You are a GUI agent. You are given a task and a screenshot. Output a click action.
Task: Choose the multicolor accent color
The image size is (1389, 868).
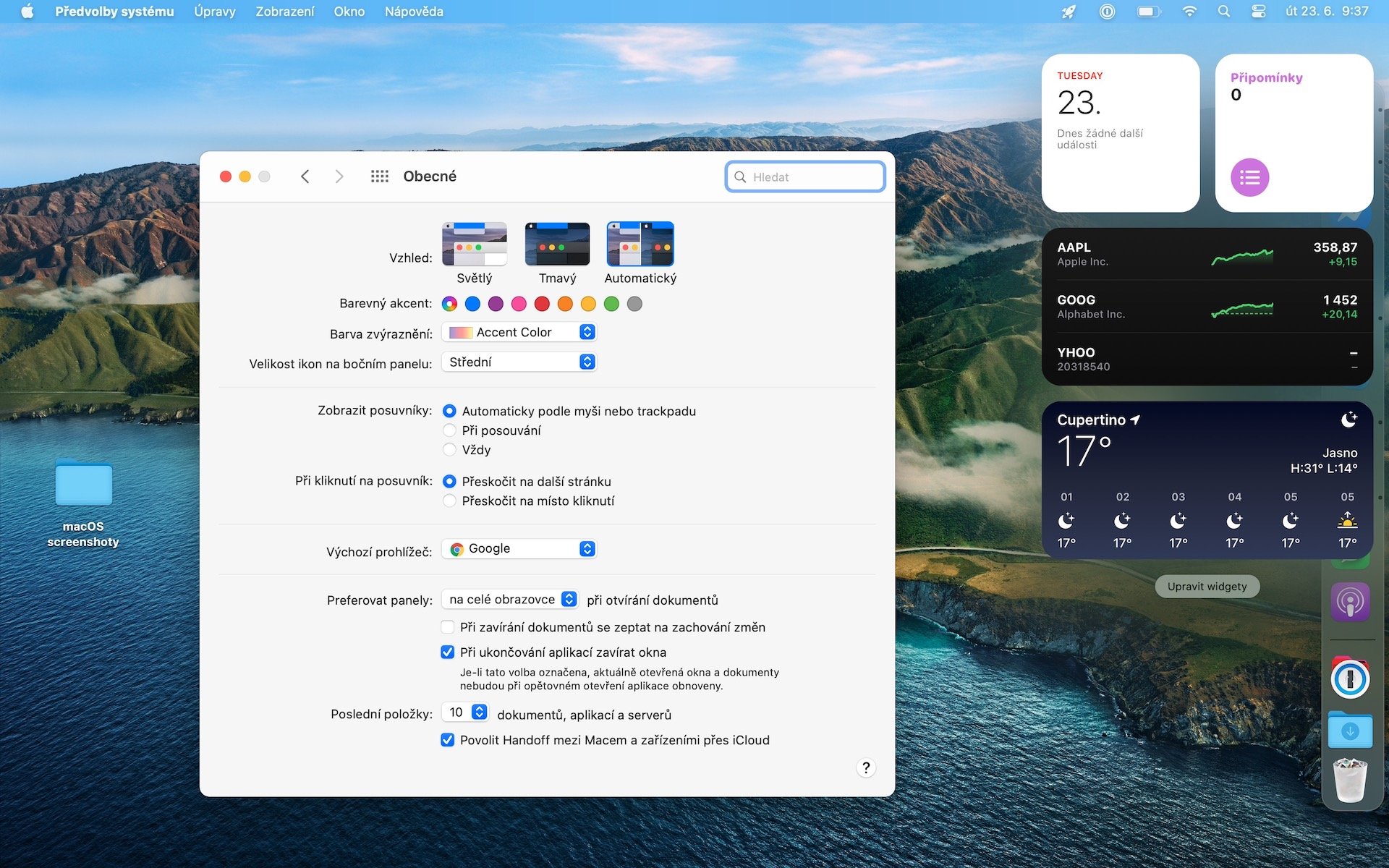pos(449,304)
